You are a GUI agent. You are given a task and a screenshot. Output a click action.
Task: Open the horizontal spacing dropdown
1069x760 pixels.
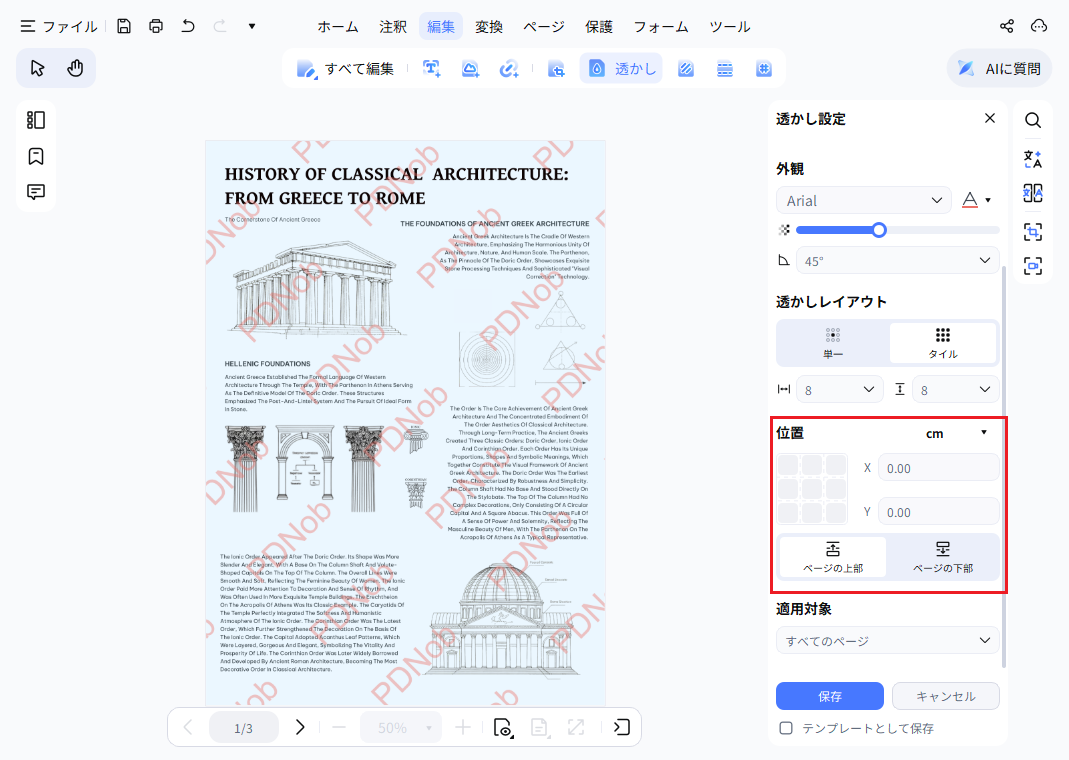(x=840, y=390)
